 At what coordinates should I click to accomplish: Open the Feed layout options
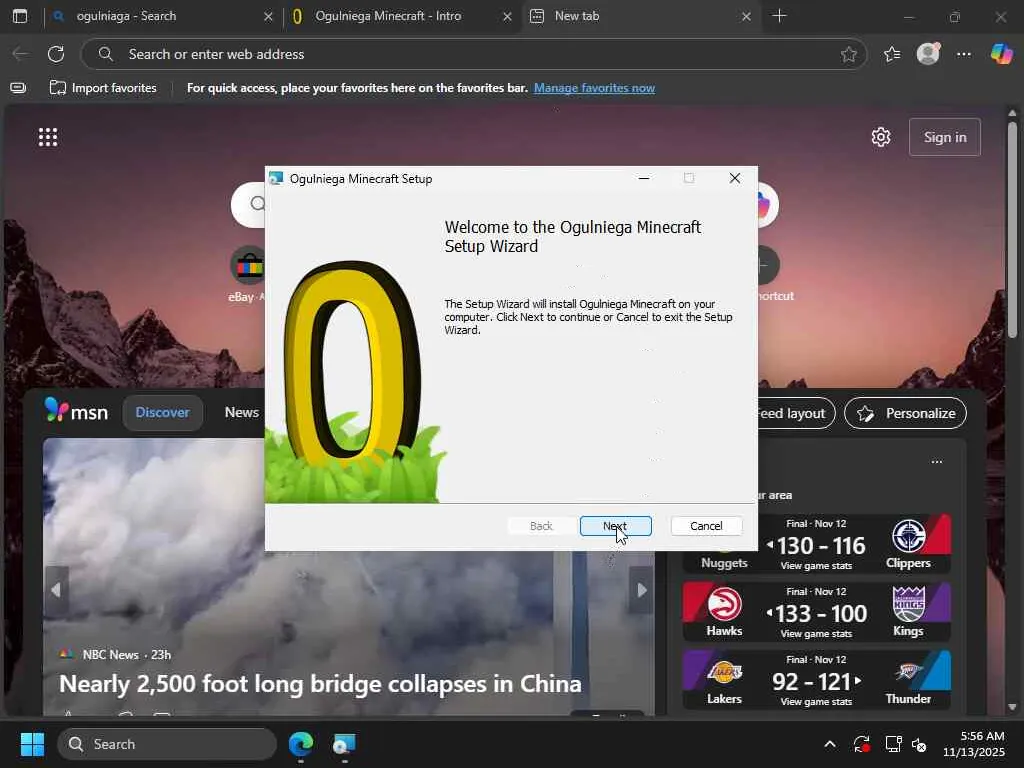pos(796,413)
